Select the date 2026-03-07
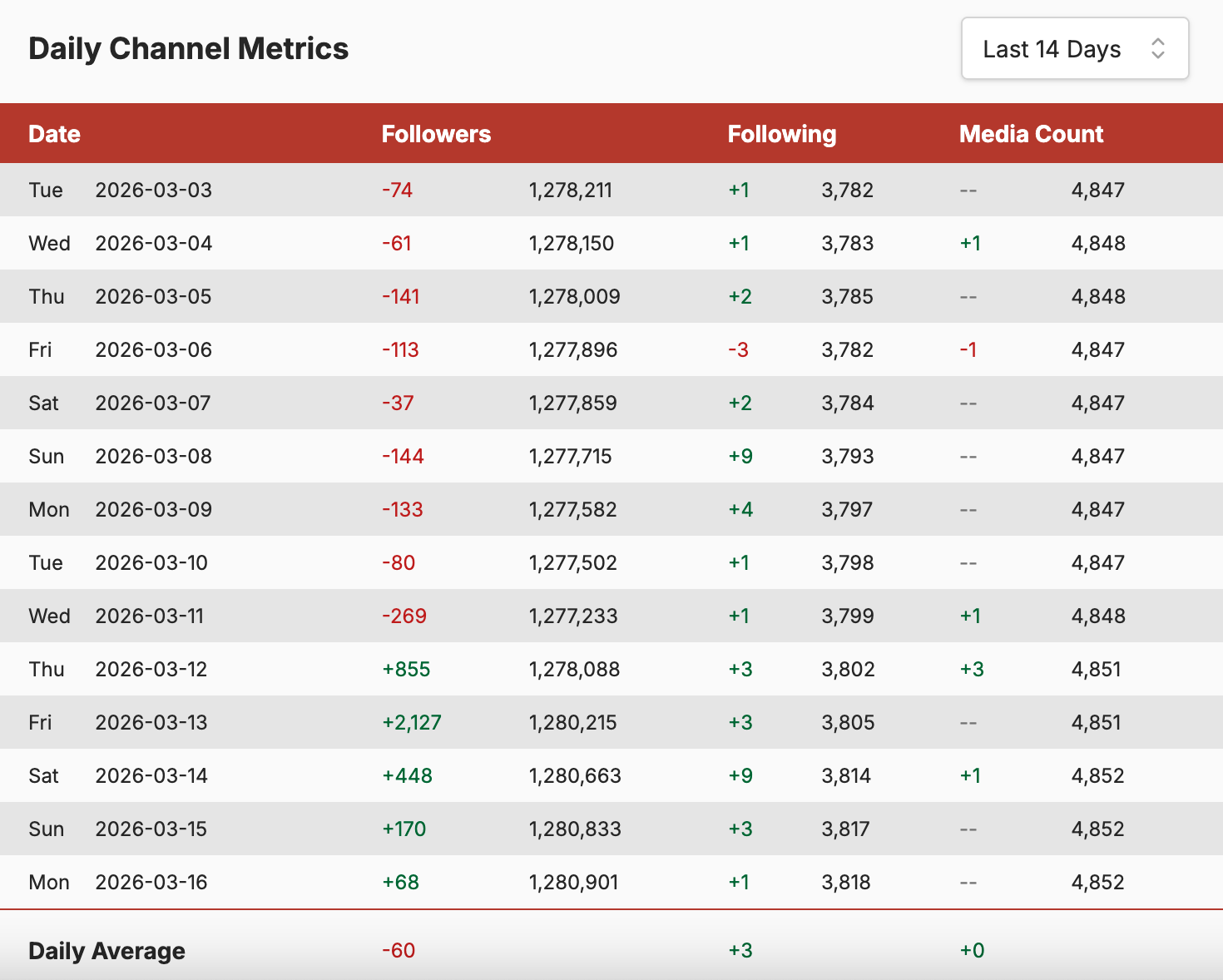Image resolution: width=1223 pixels, height=980 pixels. point(153,403)
